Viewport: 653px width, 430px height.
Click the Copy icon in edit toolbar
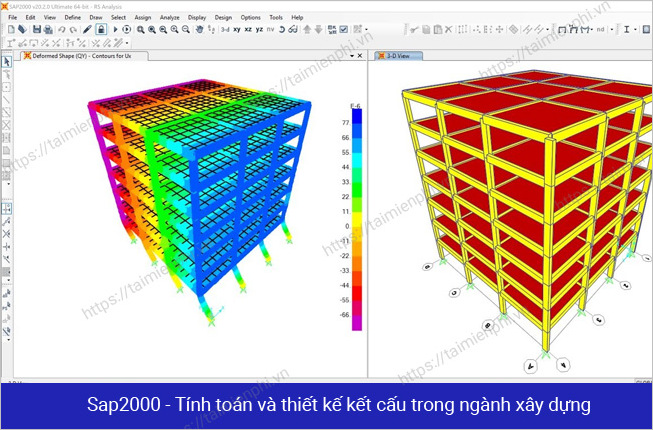tap(426, 29)
